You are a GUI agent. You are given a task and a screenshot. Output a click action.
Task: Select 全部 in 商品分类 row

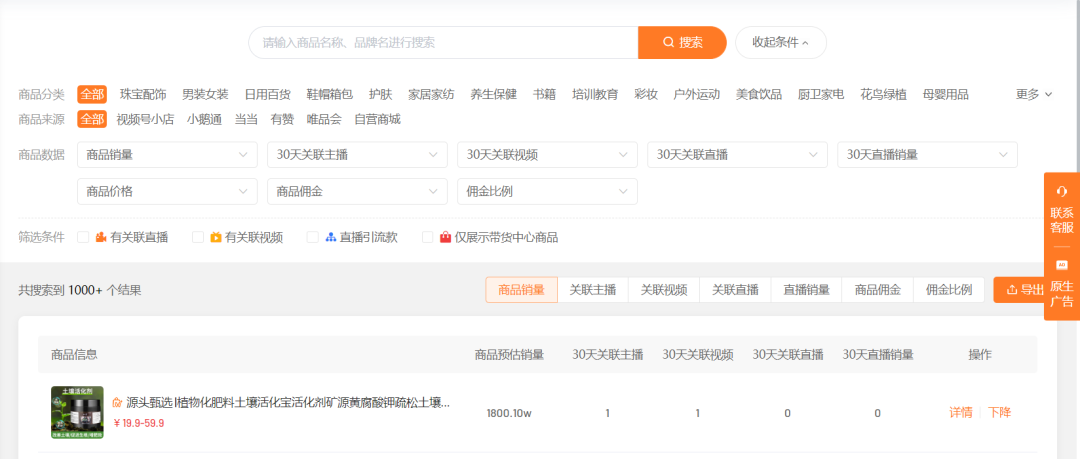(92, 94)
